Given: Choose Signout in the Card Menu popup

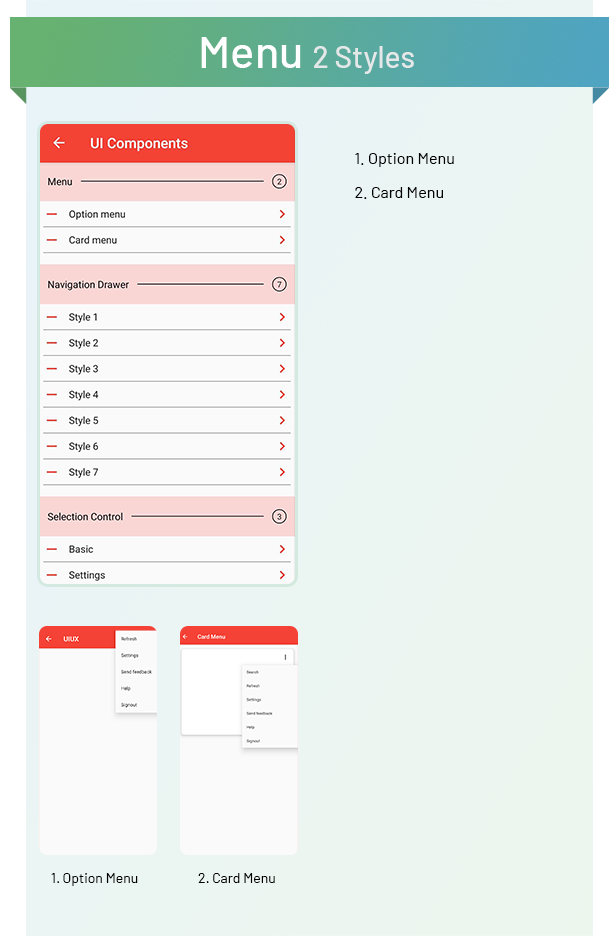Looking at the screenshot, I should coord(253,741).
